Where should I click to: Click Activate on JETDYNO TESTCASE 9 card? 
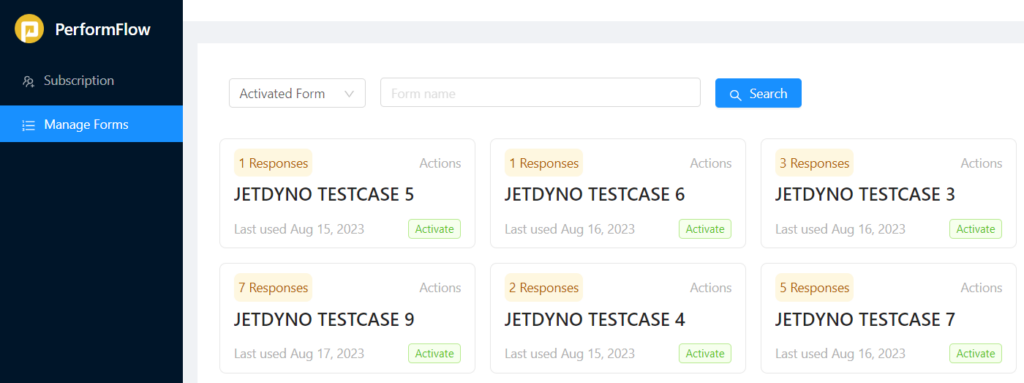click(435, 354)
